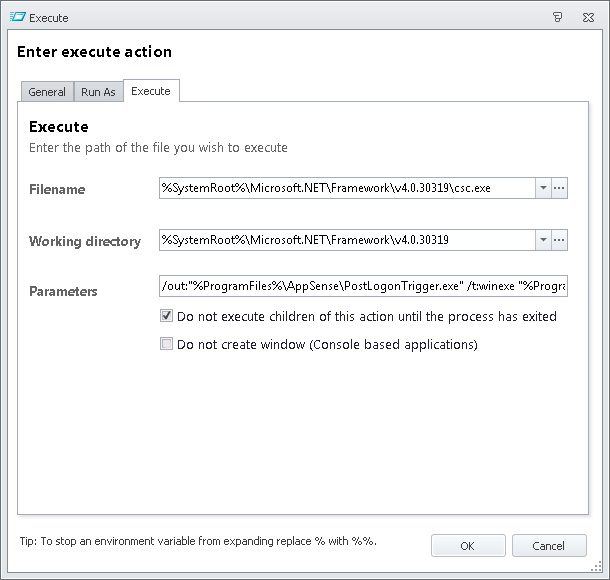Close the Execute dialog window
The image size is (610, 580).
[589, 17]
